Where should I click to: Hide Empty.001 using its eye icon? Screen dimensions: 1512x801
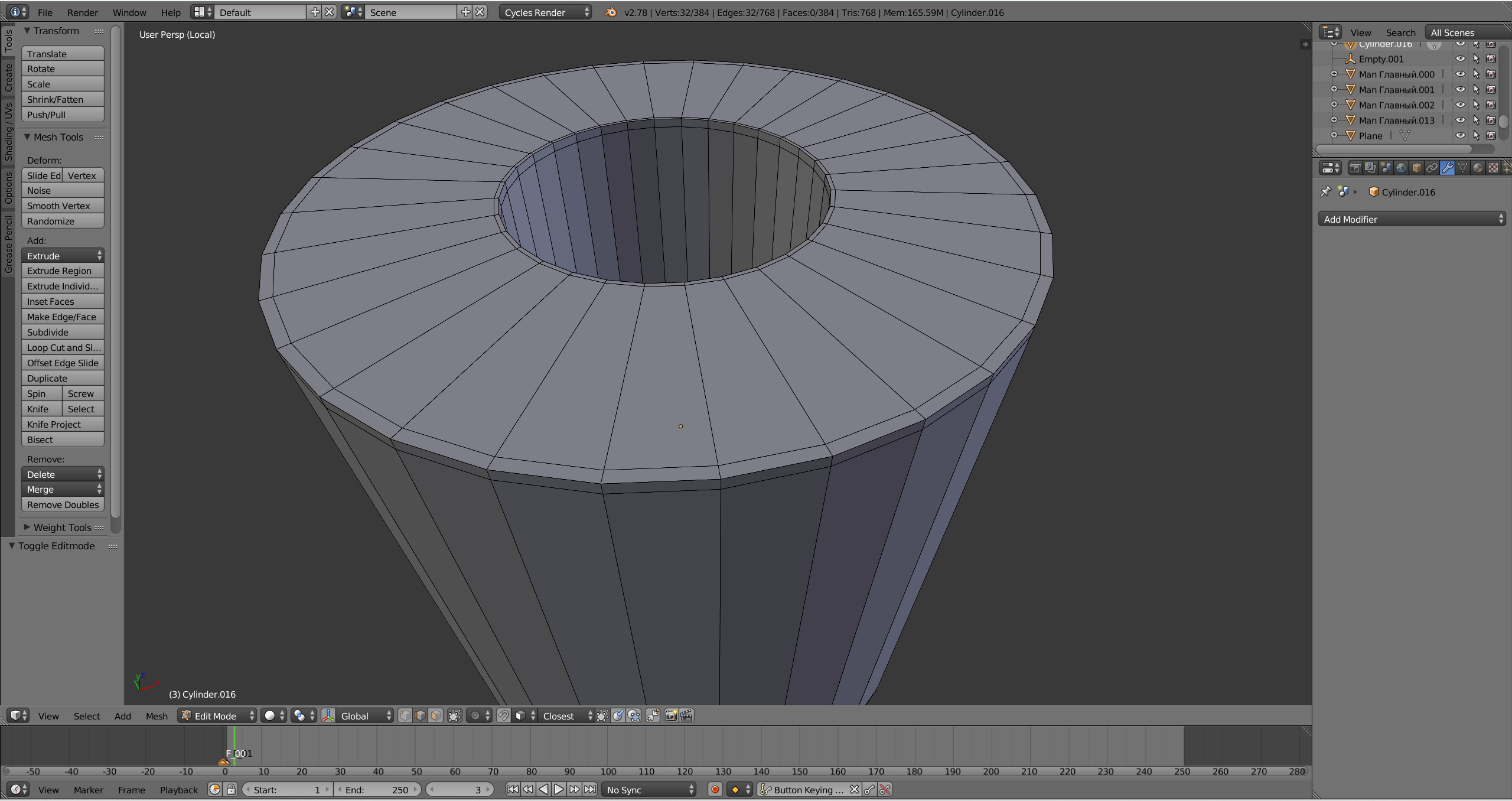(1460, 59)
